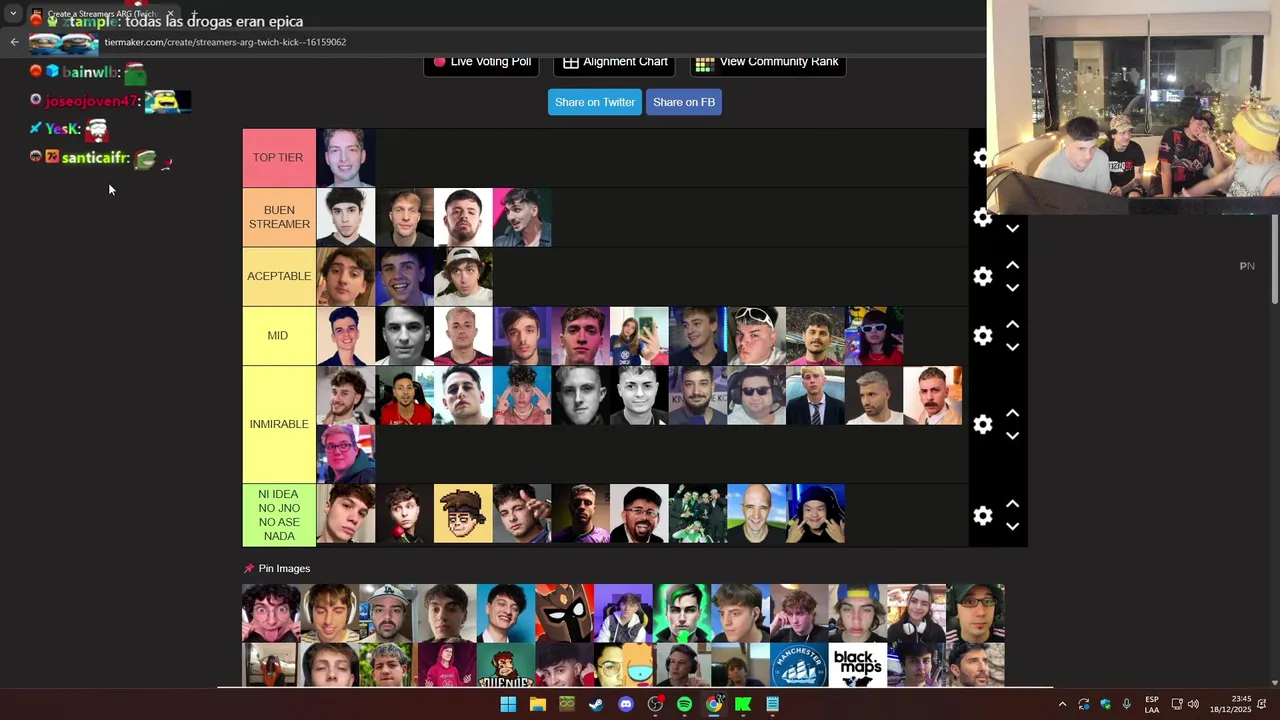Click the microphone tray icon

pos(1126,704)
